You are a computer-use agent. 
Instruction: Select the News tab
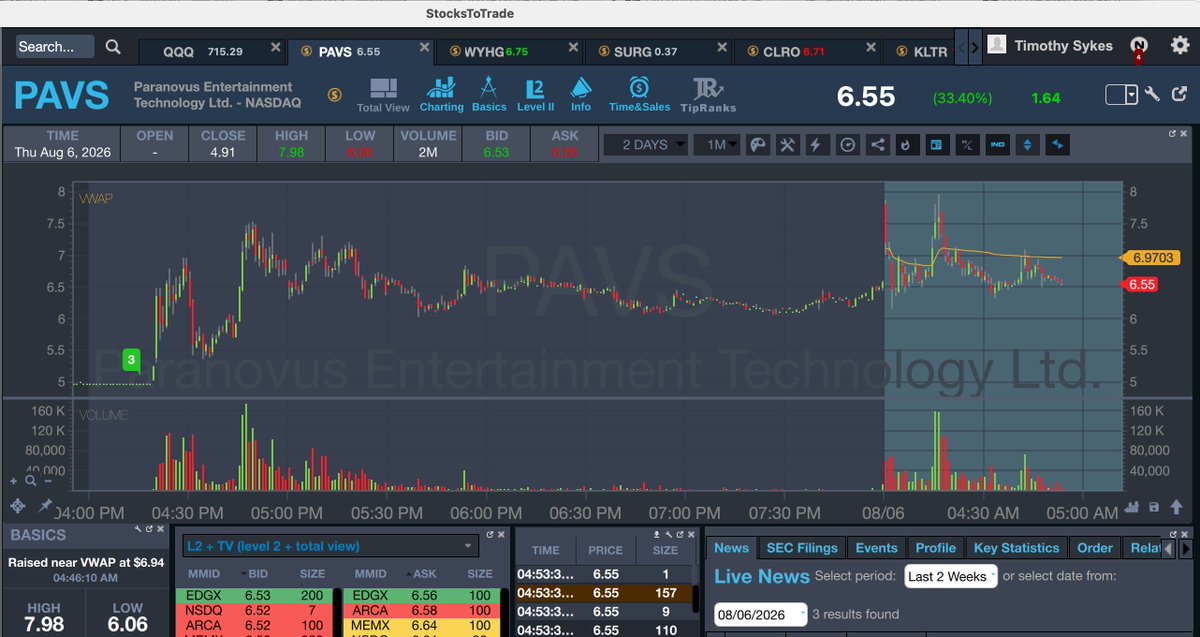click(x=731, y=548)
